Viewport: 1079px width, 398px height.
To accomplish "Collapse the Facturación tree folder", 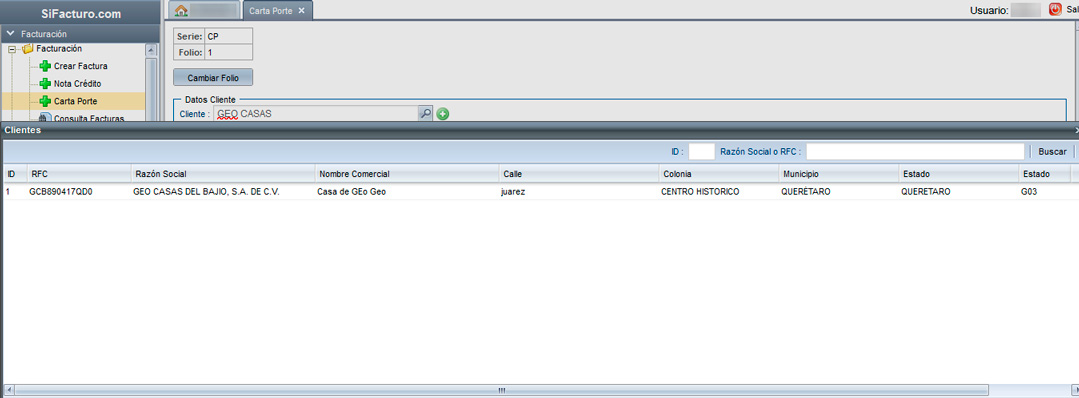I will pos(11,50).
